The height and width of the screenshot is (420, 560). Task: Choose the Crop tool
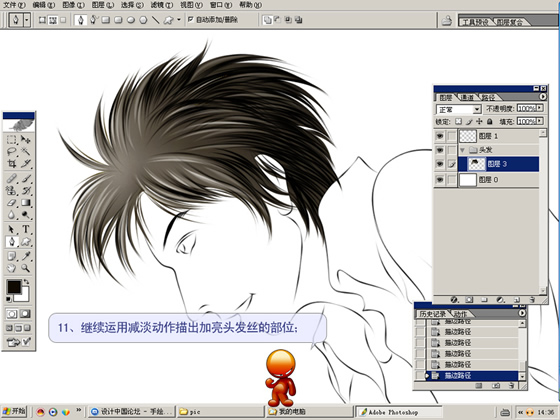12,164
